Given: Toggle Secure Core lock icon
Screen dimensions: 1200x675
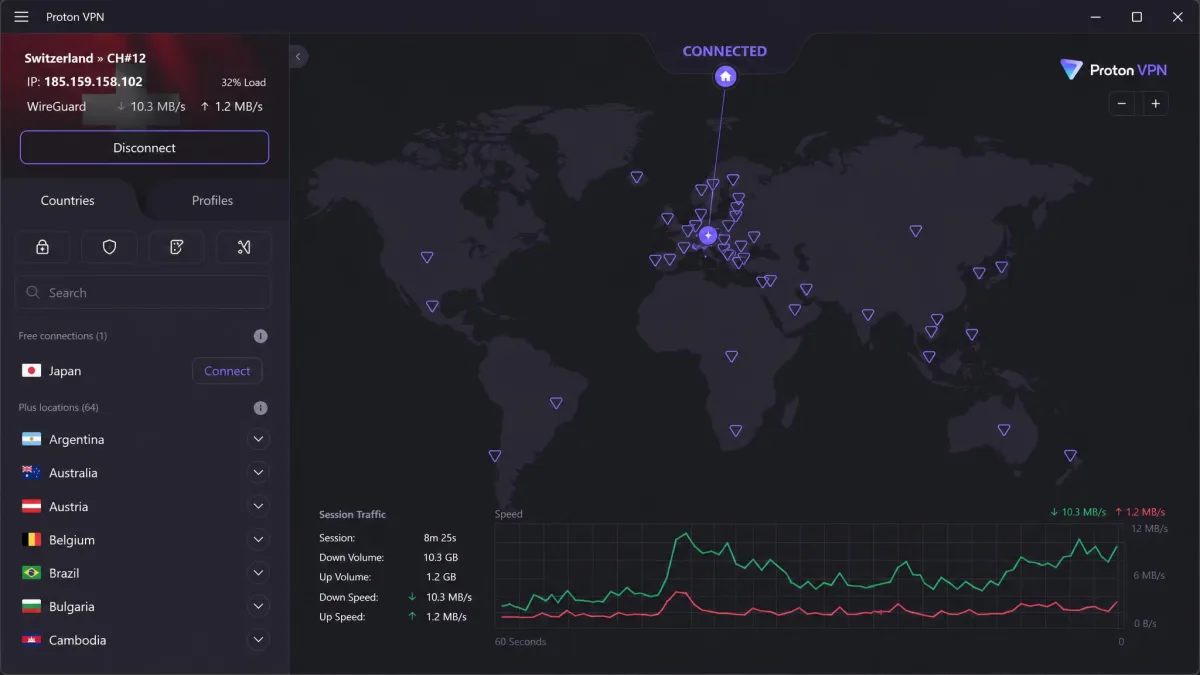Looking at the screenshot, I should (42, 247).
